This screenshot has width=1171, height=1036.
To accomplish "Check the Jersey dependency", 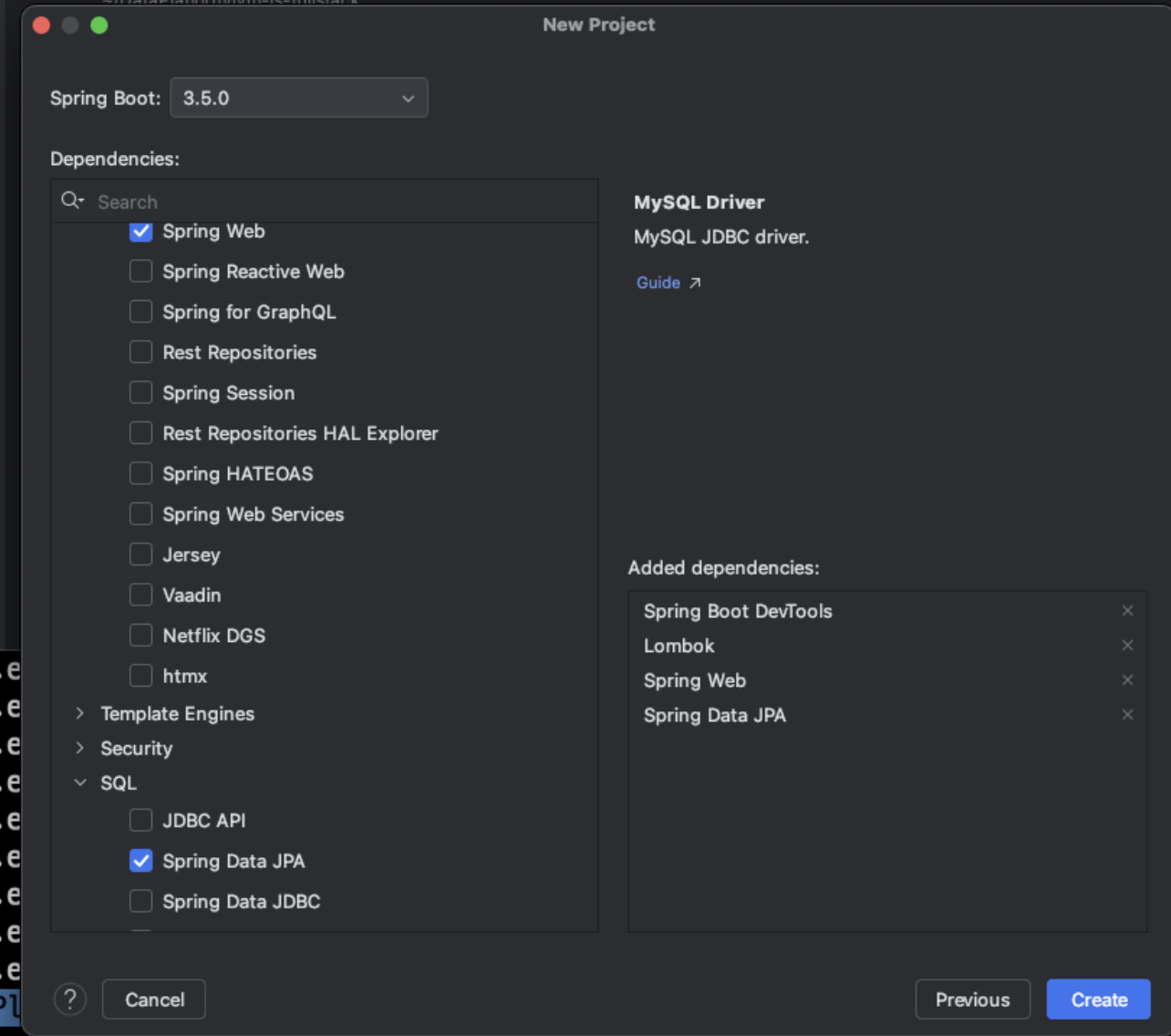I will [141, 554].
